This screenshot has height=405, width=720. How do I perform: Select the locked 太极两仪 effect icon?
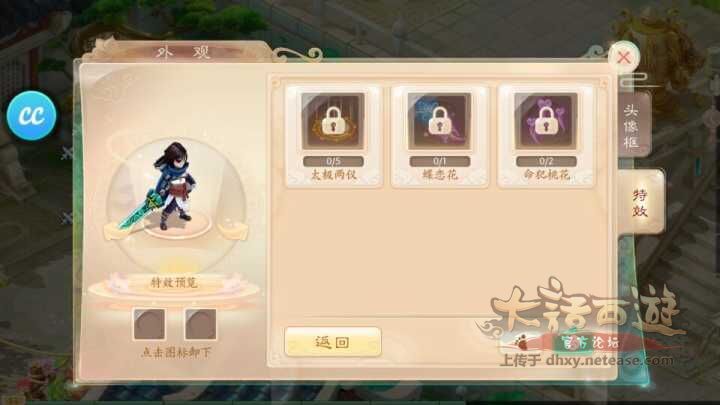coord(333,121)
